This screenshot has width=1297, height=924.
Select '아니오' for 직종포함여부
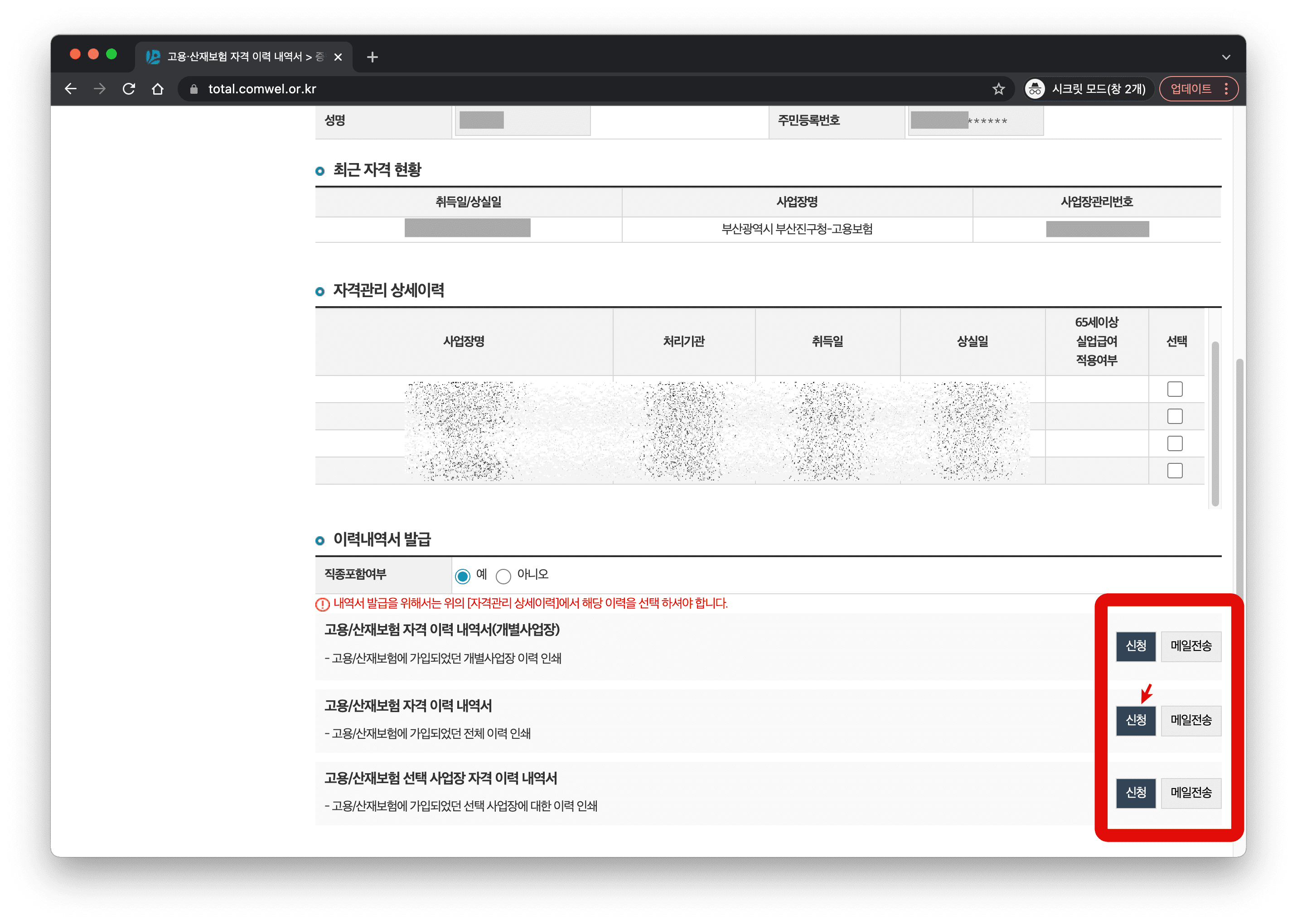(503, 576)
